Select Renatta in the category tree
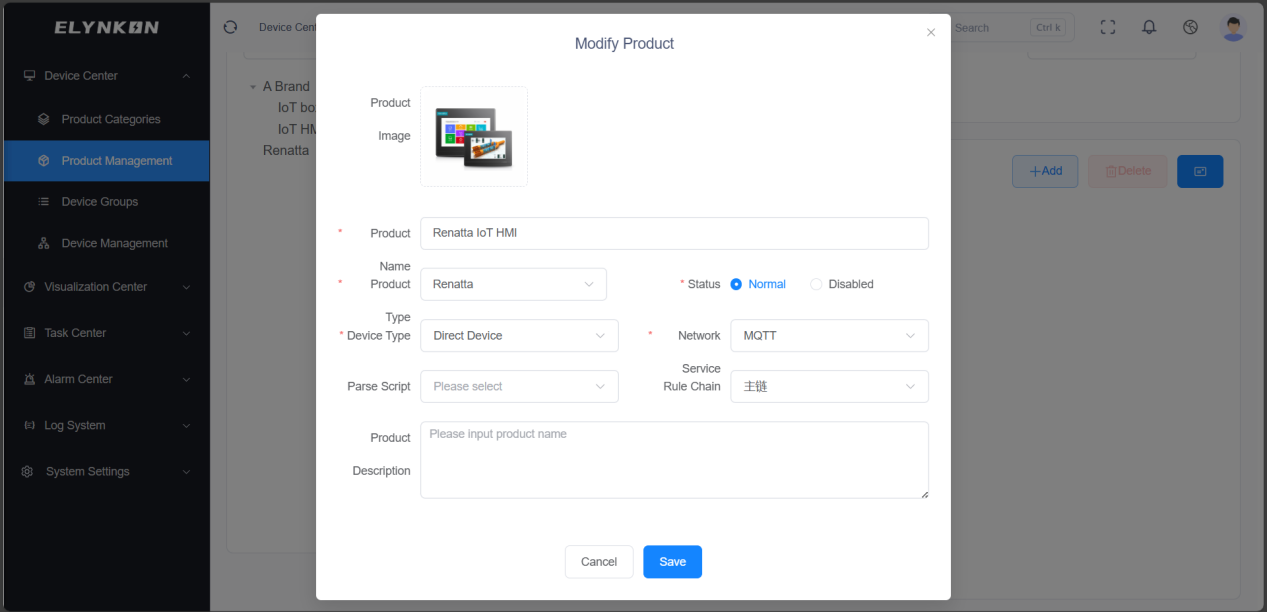Image resolution: width=1267 pixels, height=612 pixels. [286, 150]
